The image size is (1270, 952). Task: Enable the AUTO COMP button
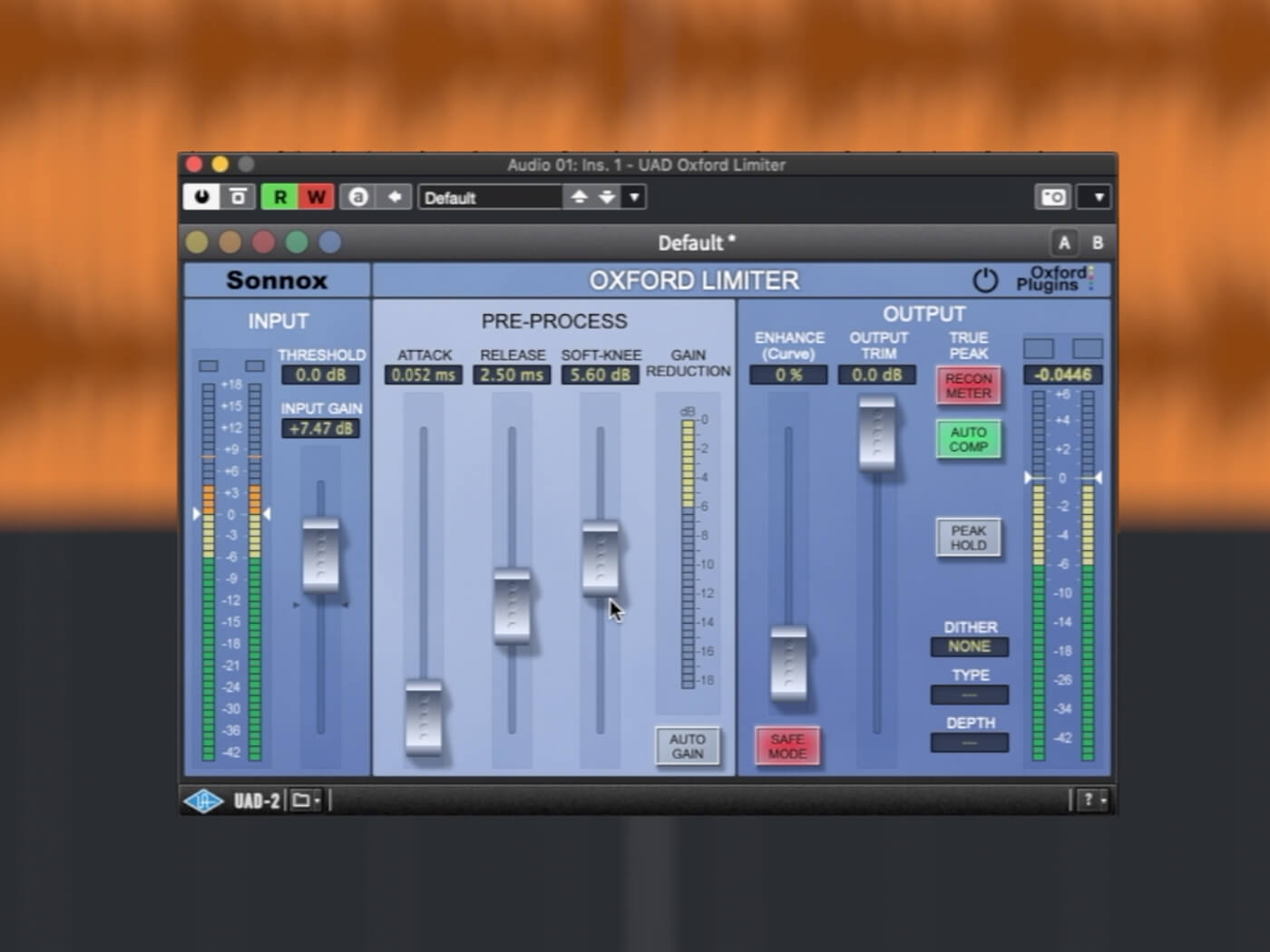click(x=969, y=440)
